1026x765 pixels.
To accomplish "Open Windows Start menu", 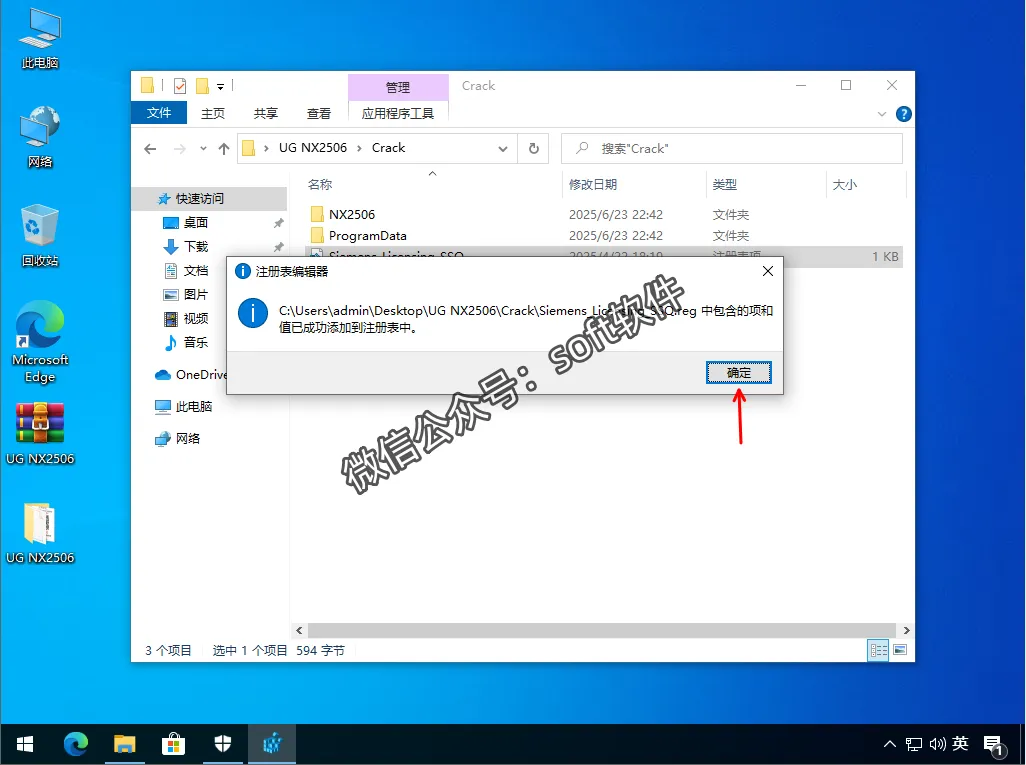I will point(25,744).
